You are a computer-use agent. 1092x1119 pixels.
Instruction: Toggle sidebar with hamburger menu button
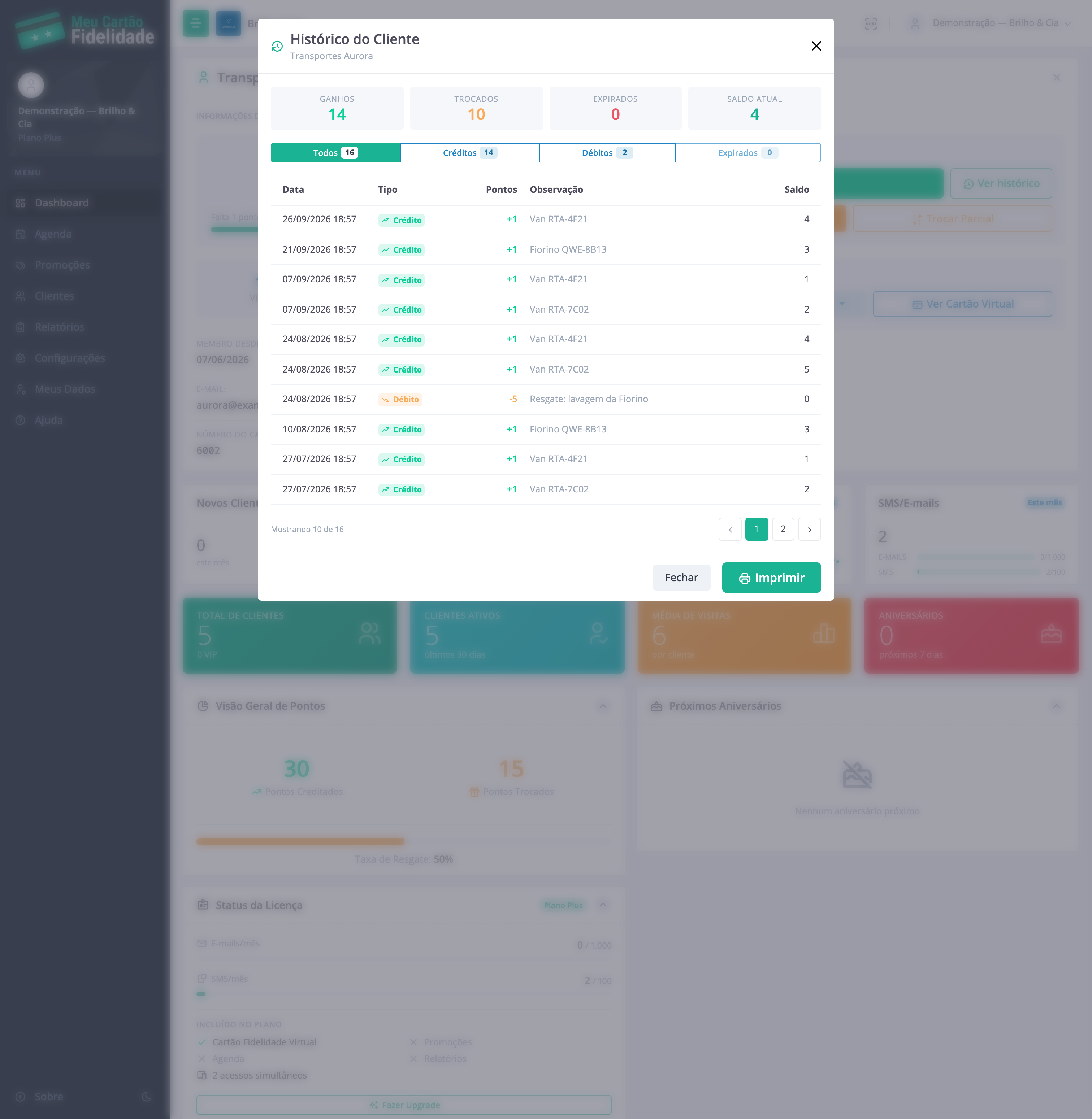click(x=196, y=23)
